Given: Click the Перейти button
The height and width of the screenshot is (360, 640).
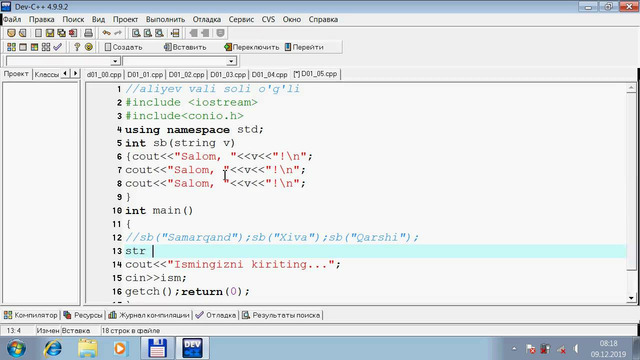Looking at the screenshot, I should tap(304, 47).
